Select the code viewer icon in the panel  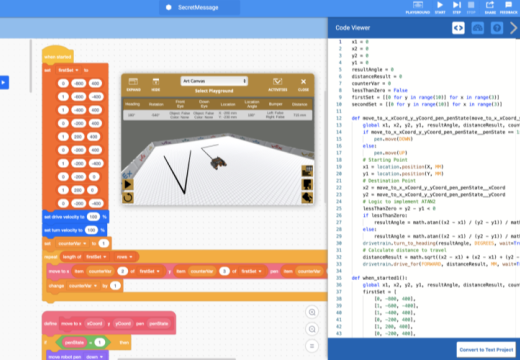click(x=458, y=28)
